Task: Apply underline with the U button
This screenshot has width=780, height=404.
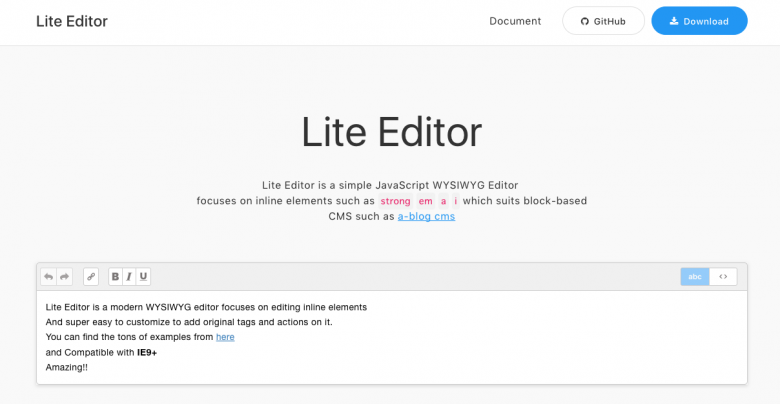Action: coord(143,277)
